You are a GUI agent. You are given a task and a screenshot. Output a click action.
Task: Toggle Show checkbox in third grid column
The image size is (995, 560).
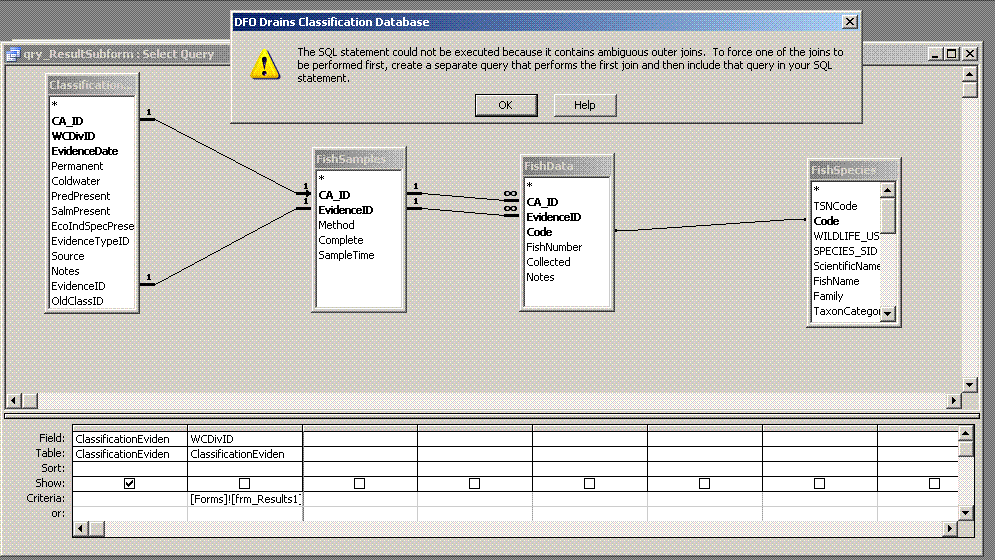(359, 483)
